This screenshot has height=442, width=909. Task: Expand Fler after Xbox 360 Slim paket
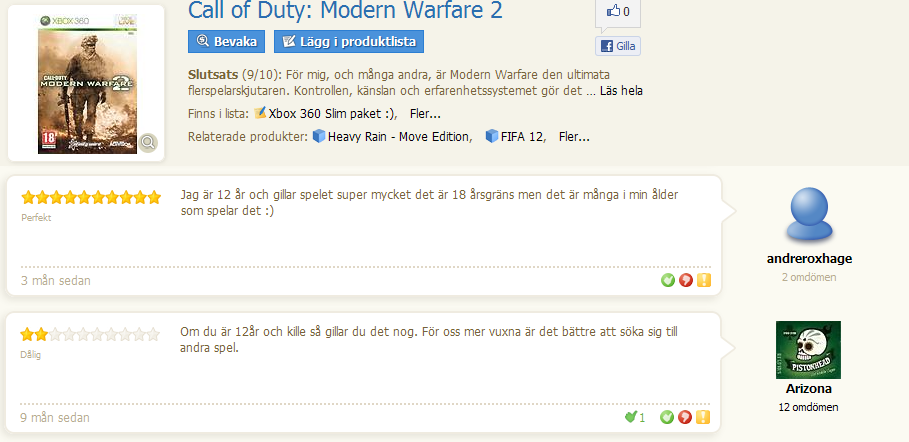click(x=425, y=114)
